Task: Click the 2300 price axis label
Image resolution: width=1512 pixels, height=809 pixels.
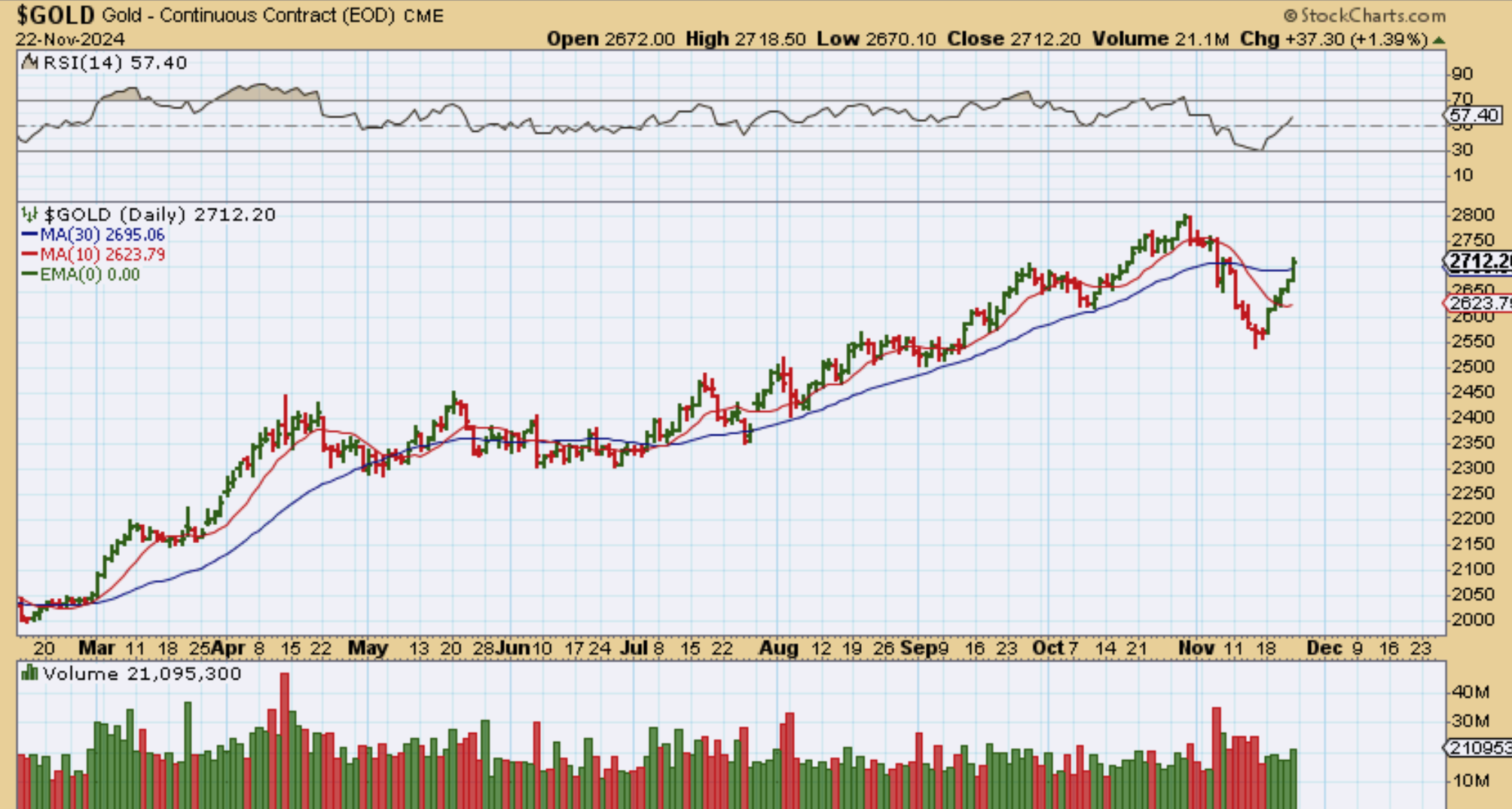Action: [x=1473, y=468]
